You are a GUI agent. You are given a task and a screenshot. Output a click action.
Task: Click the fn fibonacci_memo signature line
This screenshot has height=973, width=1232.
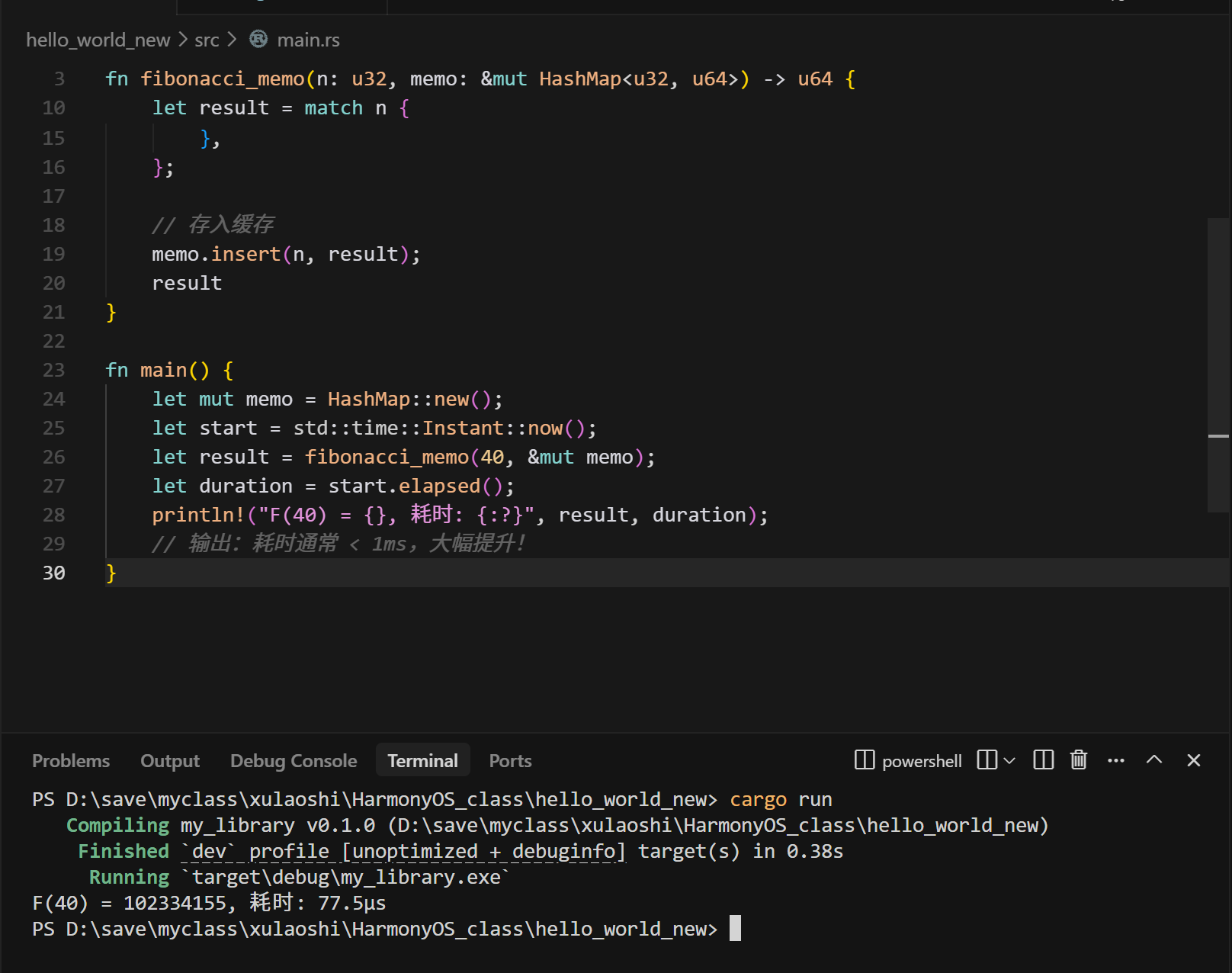point(480,79)
